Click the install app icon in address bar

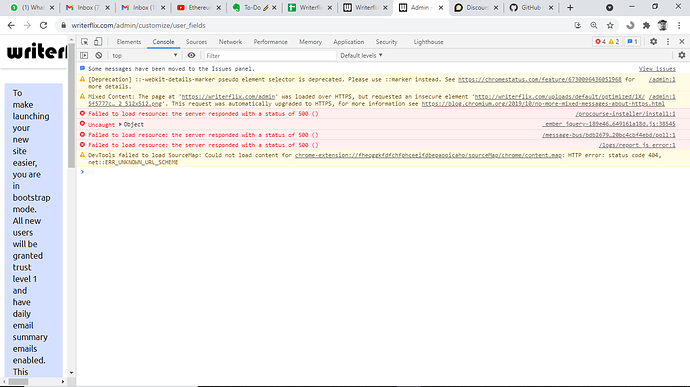click(x=578, y=26)
